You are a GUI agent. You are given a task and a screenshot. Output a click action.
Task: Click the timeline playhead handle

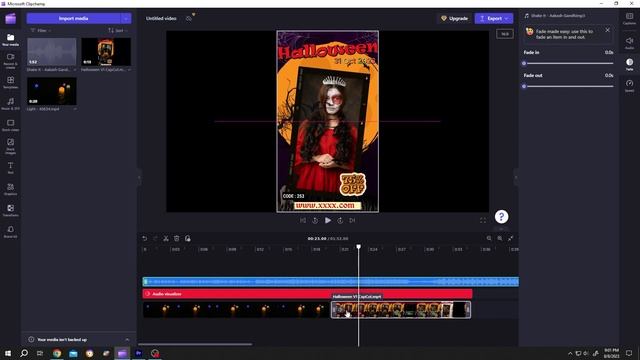[x=358, y=247]
